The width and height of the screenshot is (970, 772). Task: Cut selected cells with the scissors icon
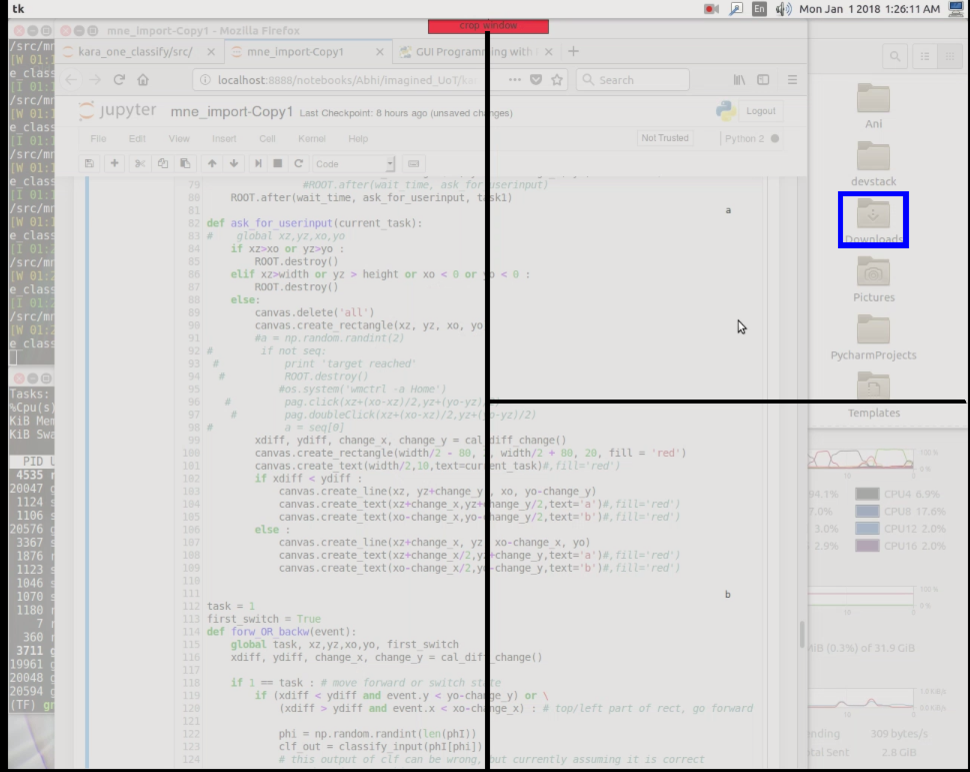pos(140,163)
